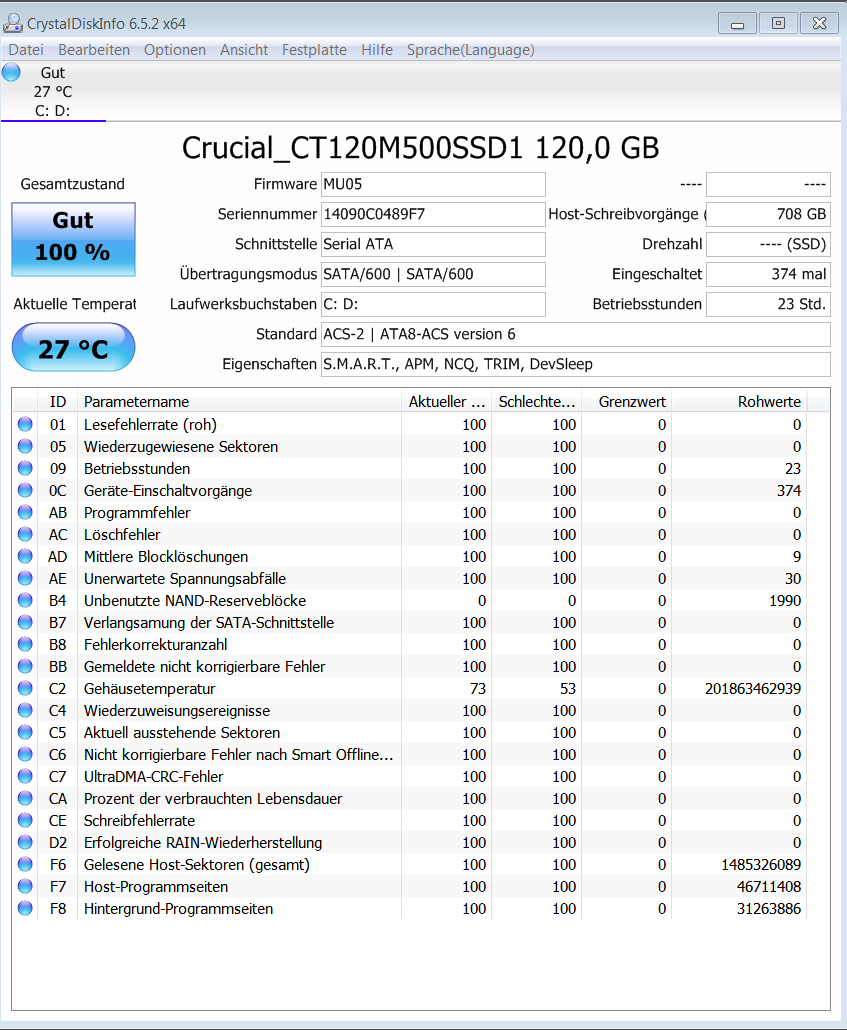Click the Rohwerte column header

click(739, 401)
